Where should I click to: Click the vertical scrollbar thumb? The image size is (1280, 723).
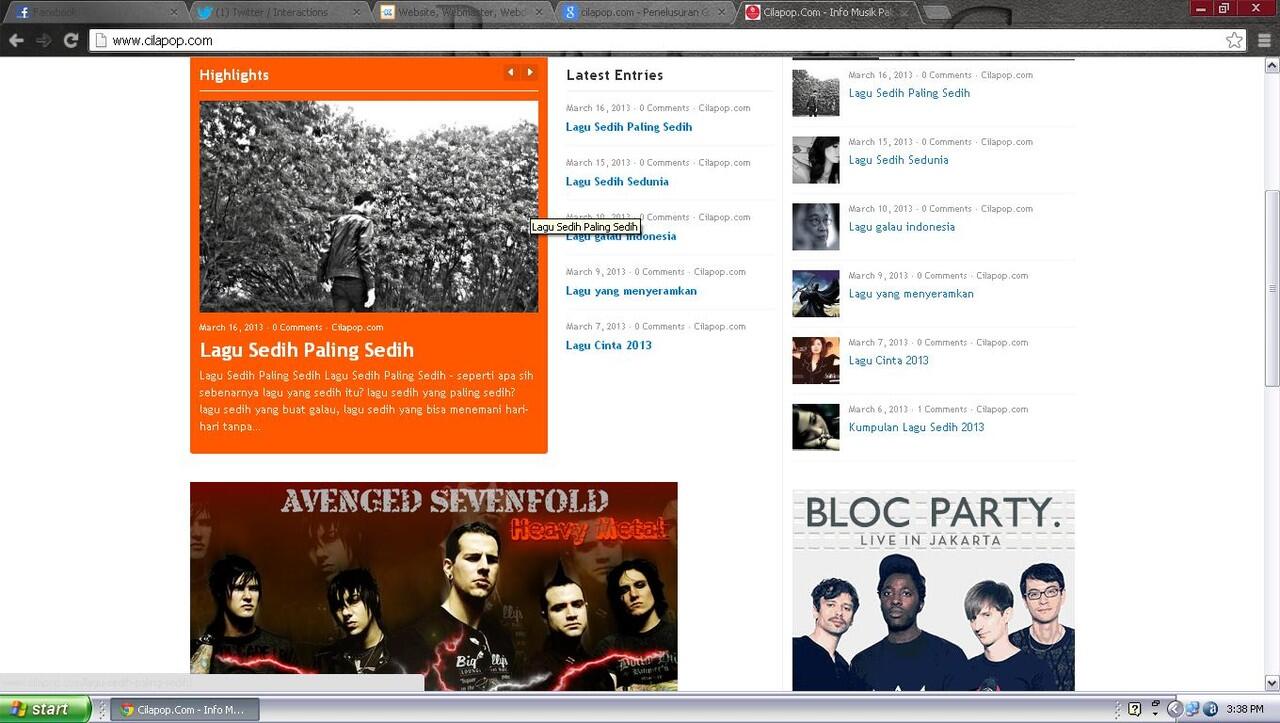click(x=1271, y=288)
